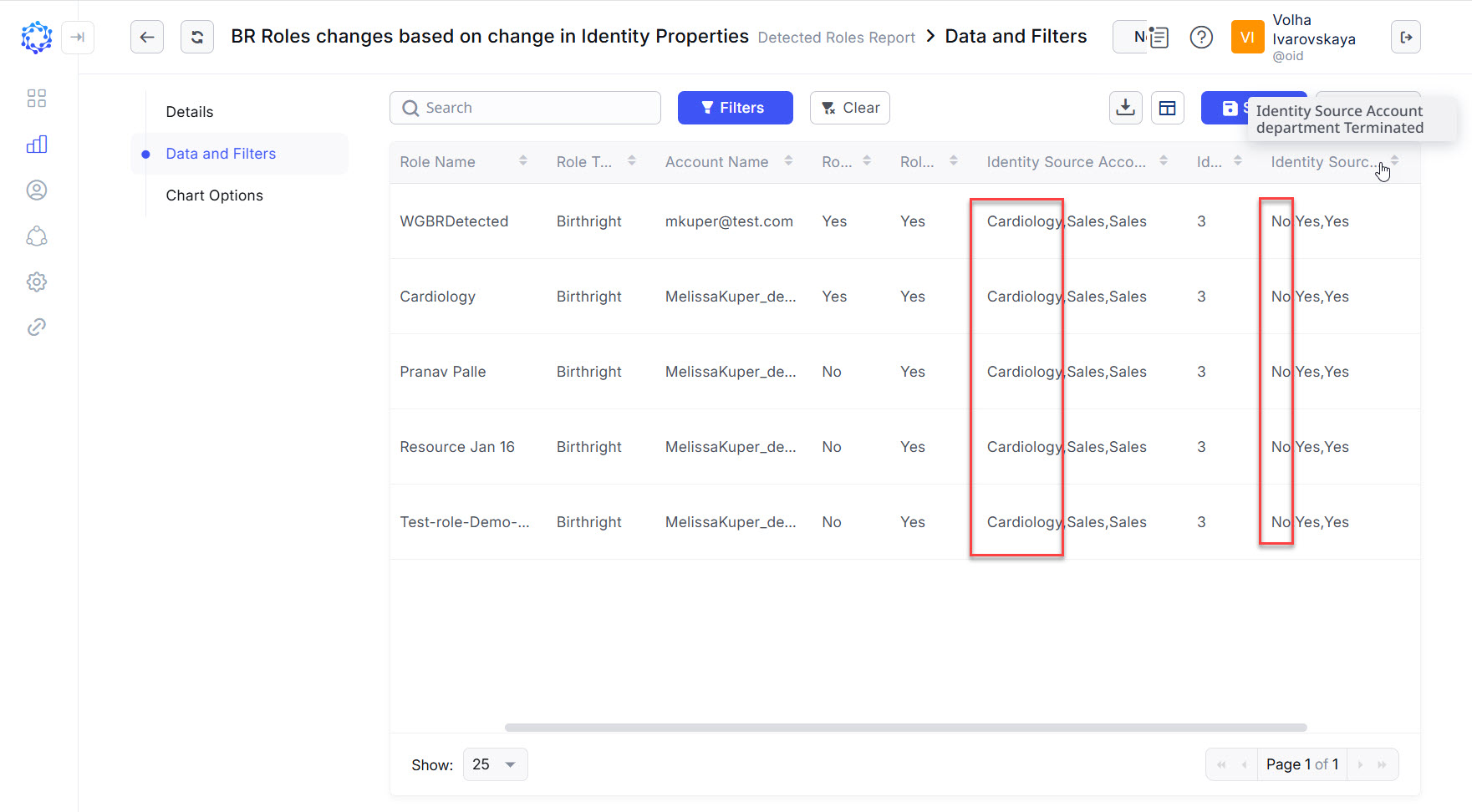Open the dashboard grid icon in sidebar

click(x=37, y=99)
